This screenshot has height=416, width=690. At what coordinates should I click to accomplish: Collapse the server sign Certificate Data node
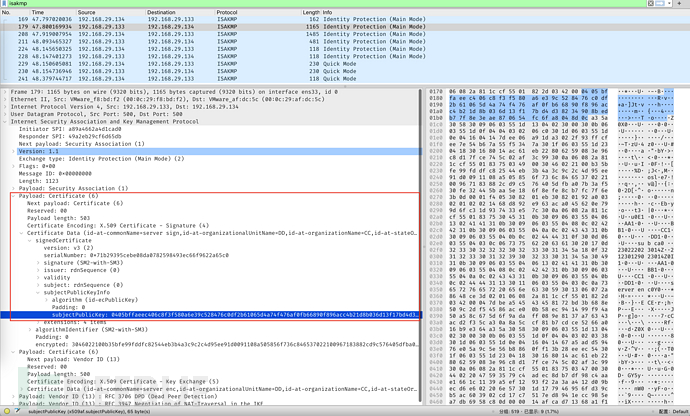click(x=21, y=233)
